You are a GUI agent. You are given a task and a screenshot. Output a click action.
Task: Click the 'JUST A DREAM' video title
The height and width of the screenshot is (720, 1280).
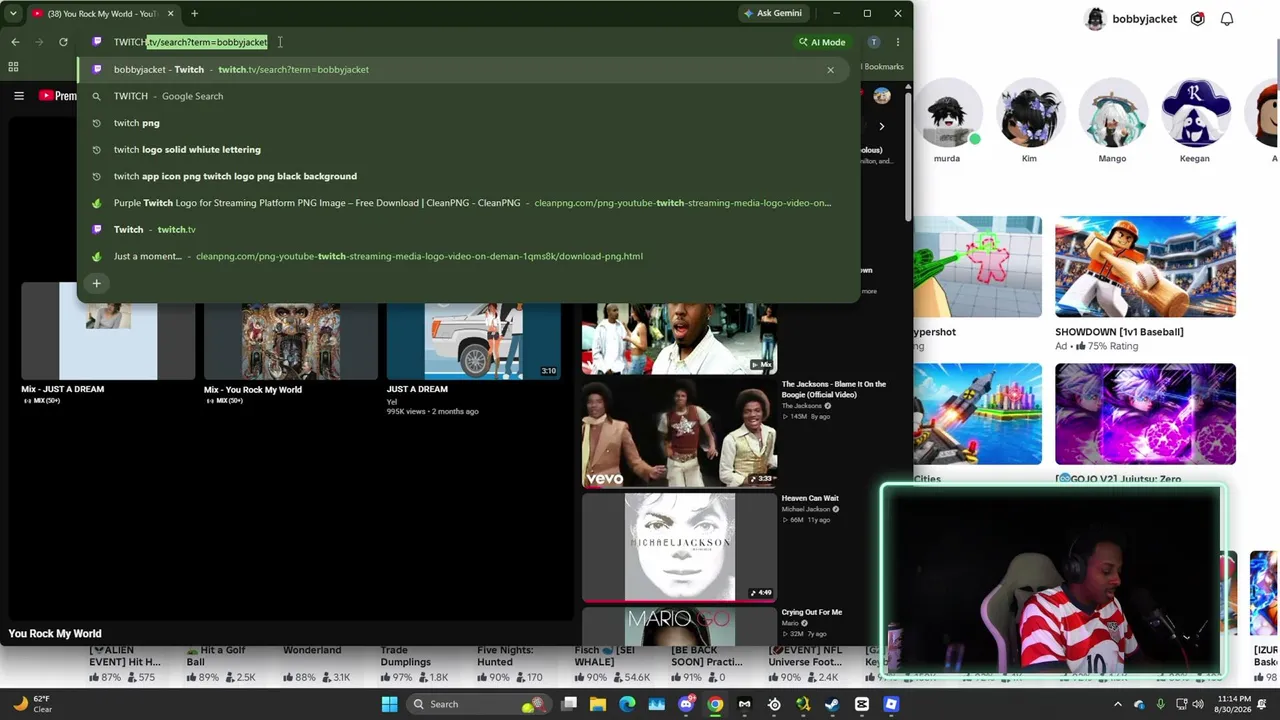click(x=417, y=389)
